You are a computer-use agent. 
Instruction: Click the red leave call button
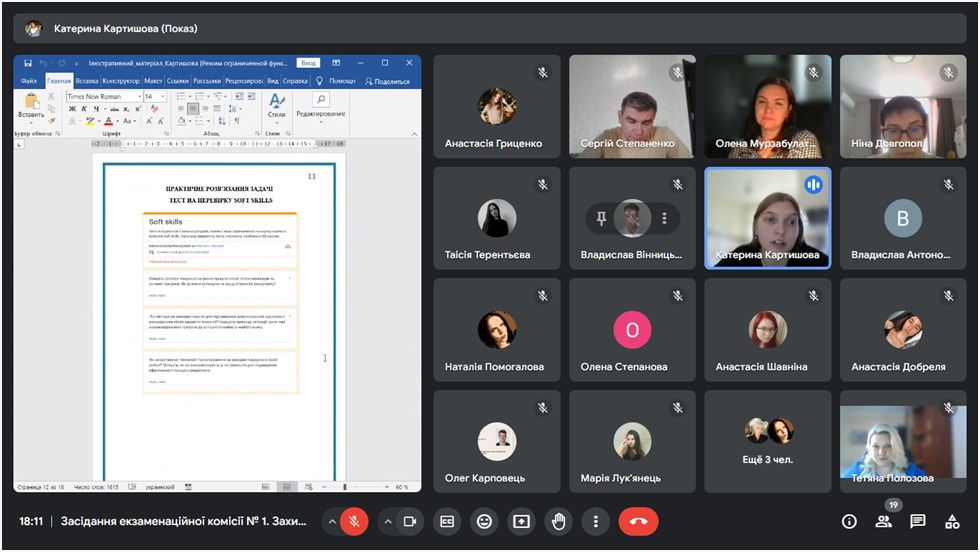click(638, 521)
